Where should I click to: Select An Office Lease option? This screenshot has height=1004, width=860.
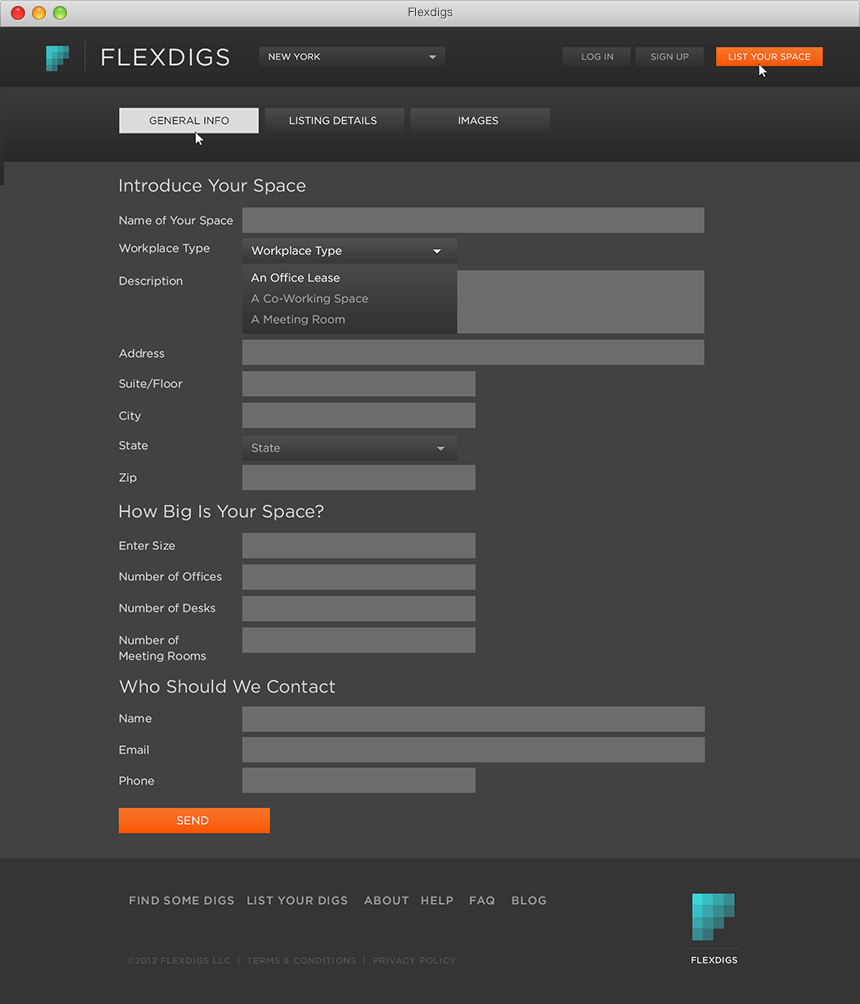(295, 278)
